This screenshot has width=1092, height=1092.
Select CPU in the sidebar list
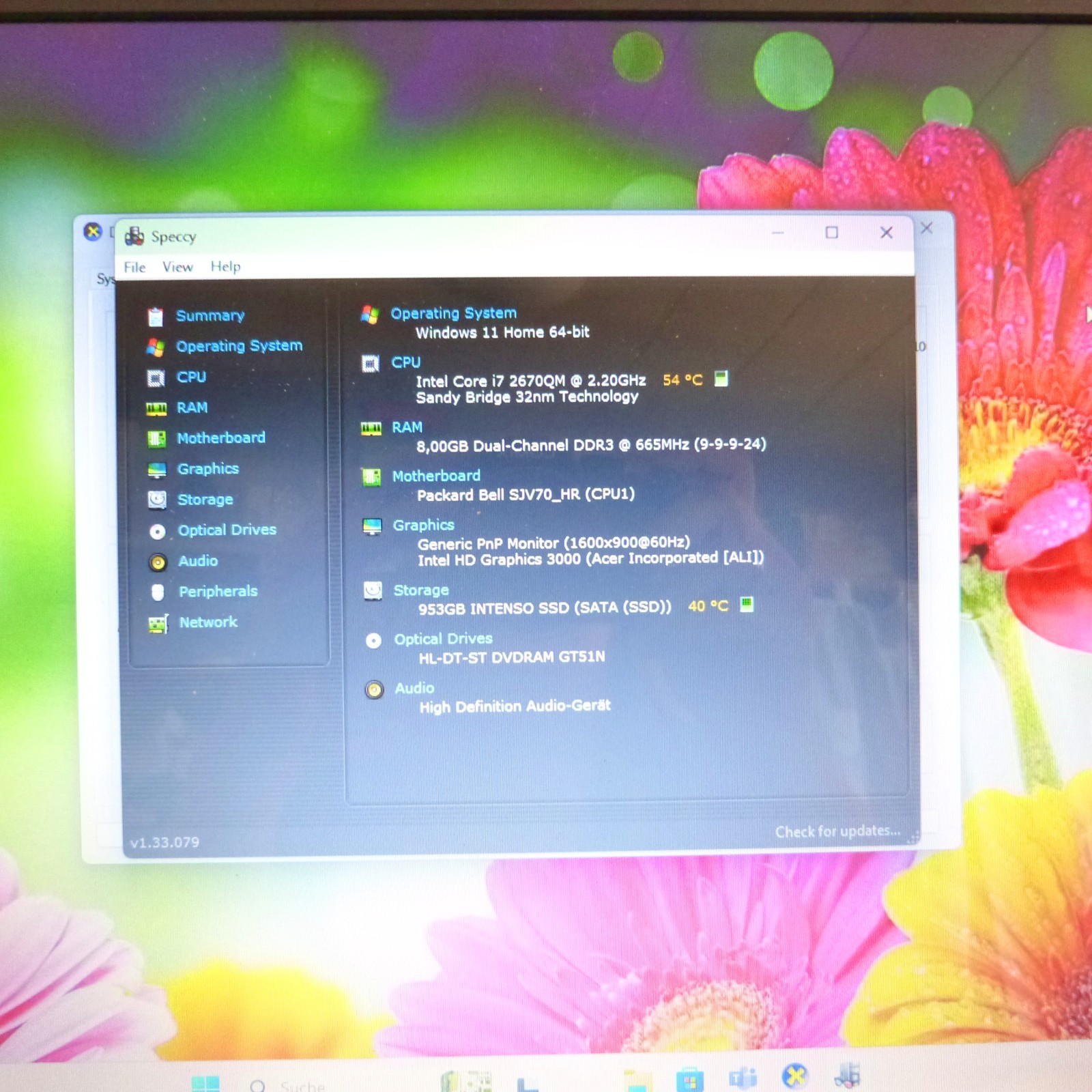191,377
